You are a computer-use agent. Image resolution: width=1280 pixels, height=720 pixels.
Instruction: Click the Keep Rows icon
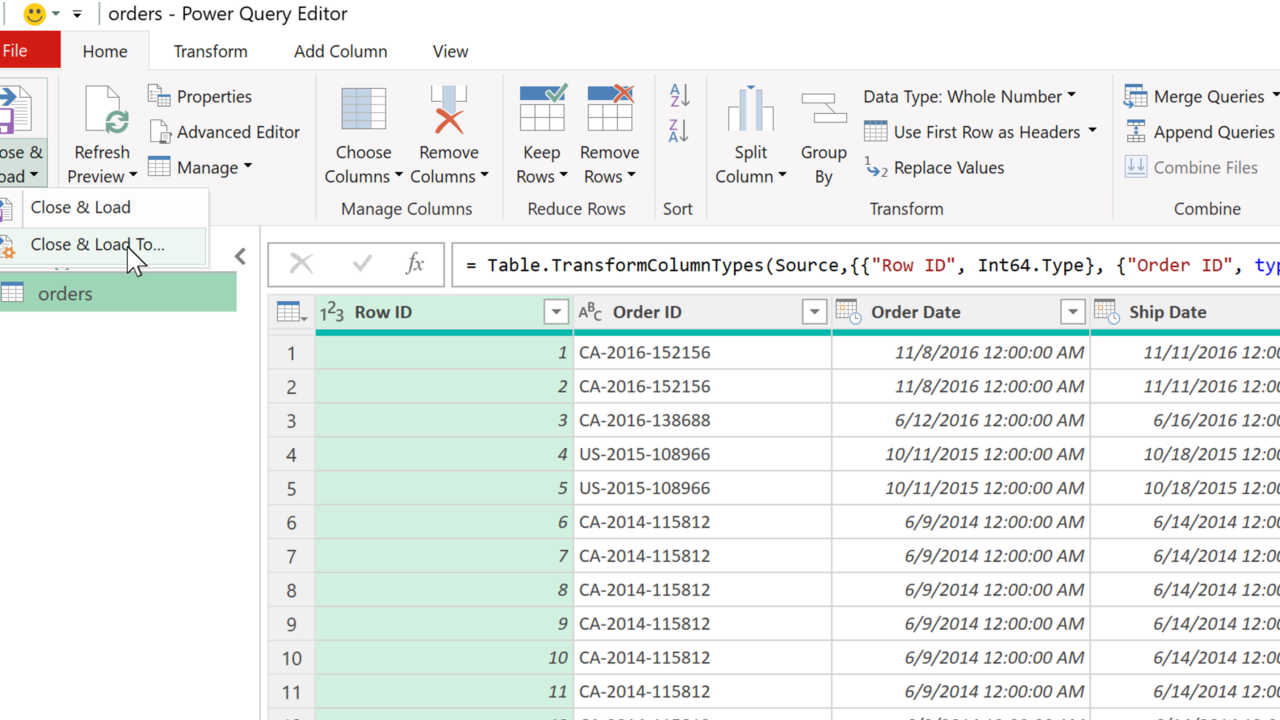pyautogui.click(x=541, y=110)
